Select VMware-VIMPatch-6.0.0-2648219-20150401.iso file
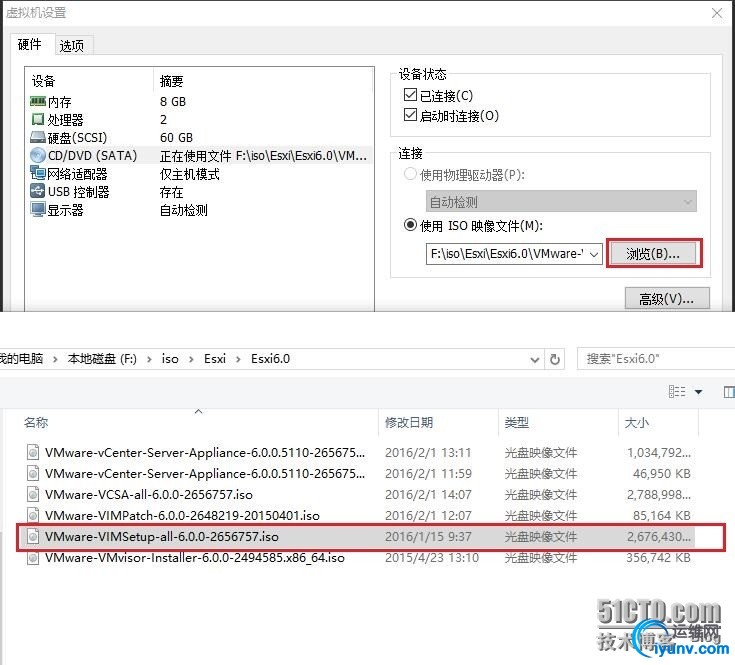The height and width of the screenshot is (665, 735). pos(356,516)
